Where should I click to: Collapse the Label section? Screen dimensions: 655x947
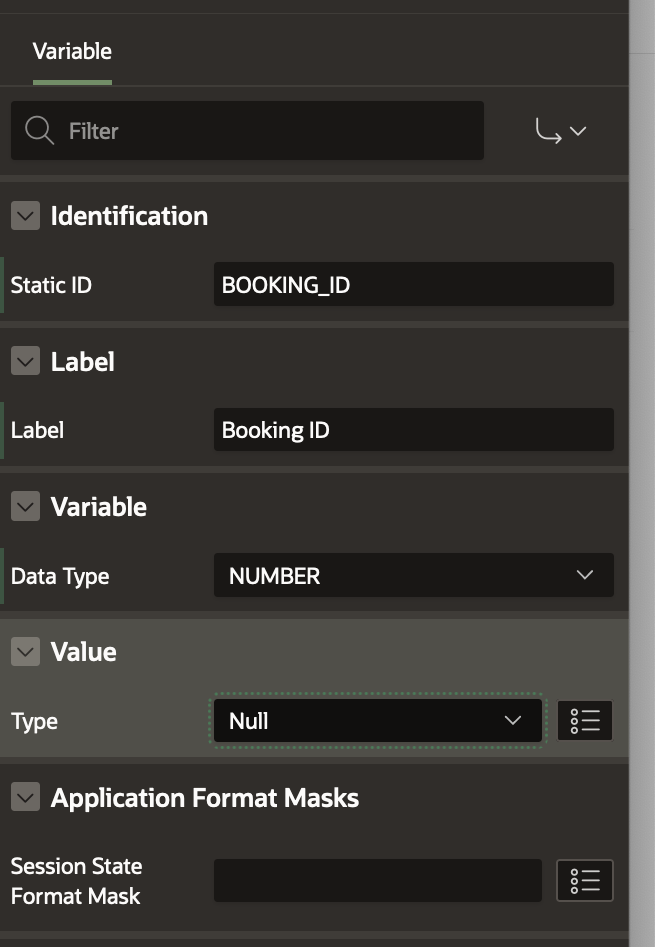click(x=25, y=362)
